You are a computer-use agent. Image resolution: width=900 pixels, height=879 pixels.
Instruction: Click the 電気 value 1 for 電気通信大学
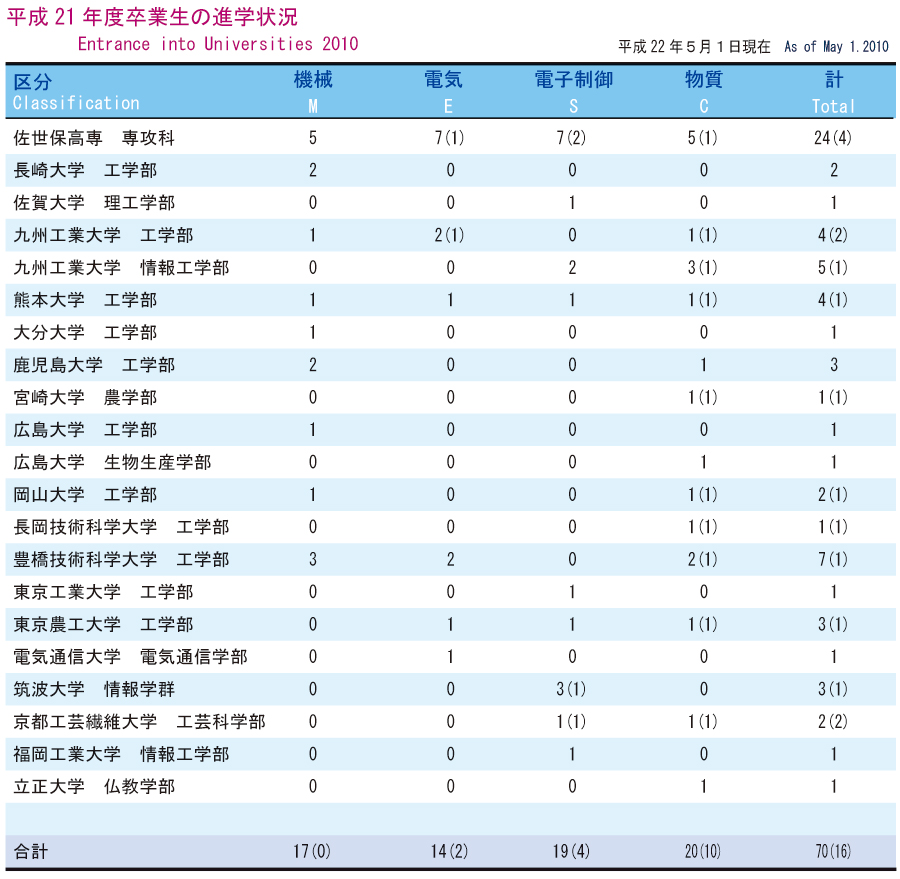pos(451,657)
